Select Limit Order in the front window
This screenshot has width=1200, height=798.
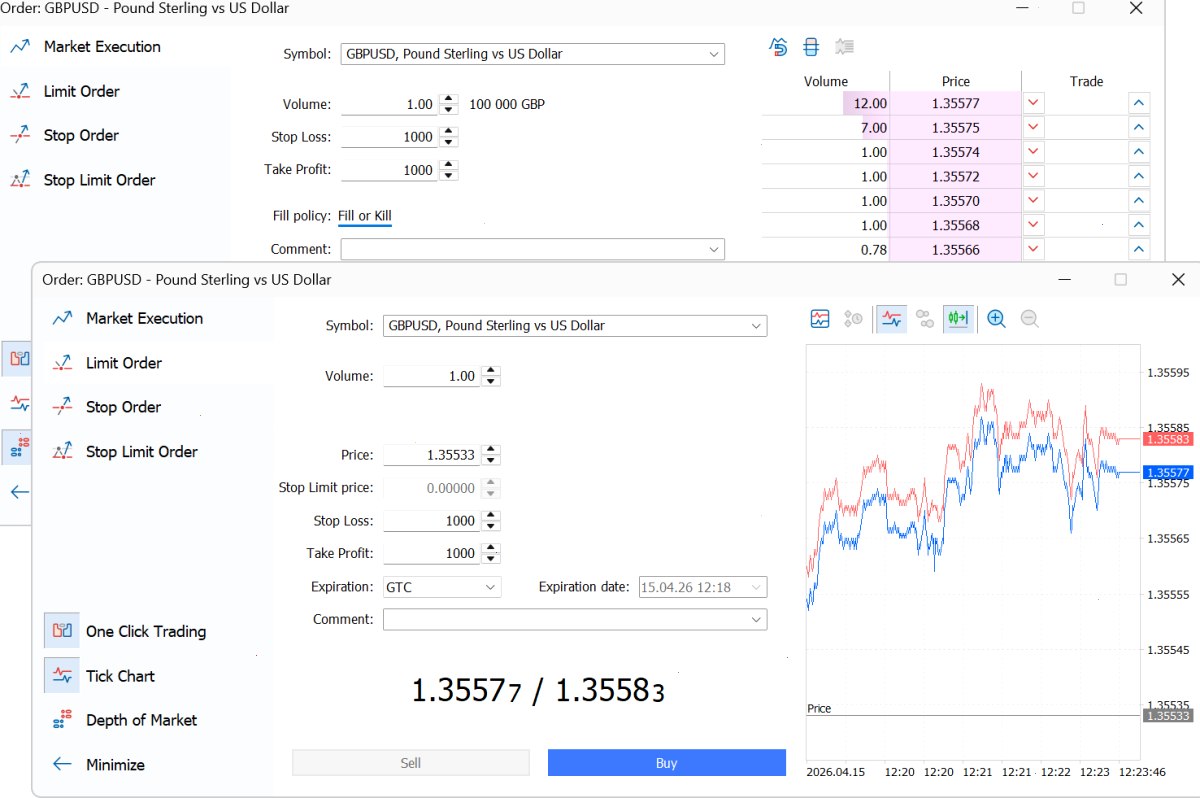coord(108,363)
